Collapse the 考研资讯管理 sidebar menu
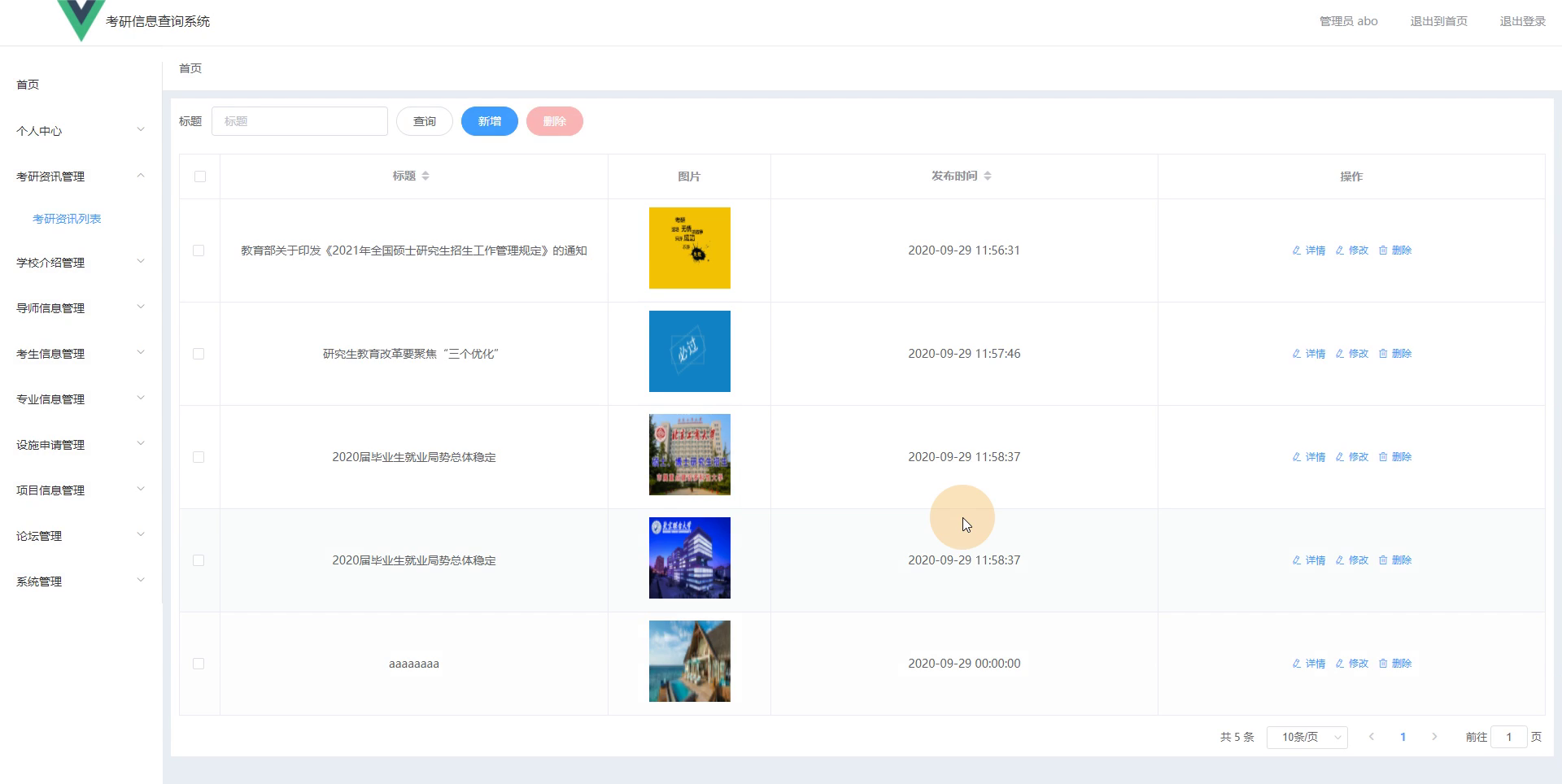 click(x=81, y=176)
